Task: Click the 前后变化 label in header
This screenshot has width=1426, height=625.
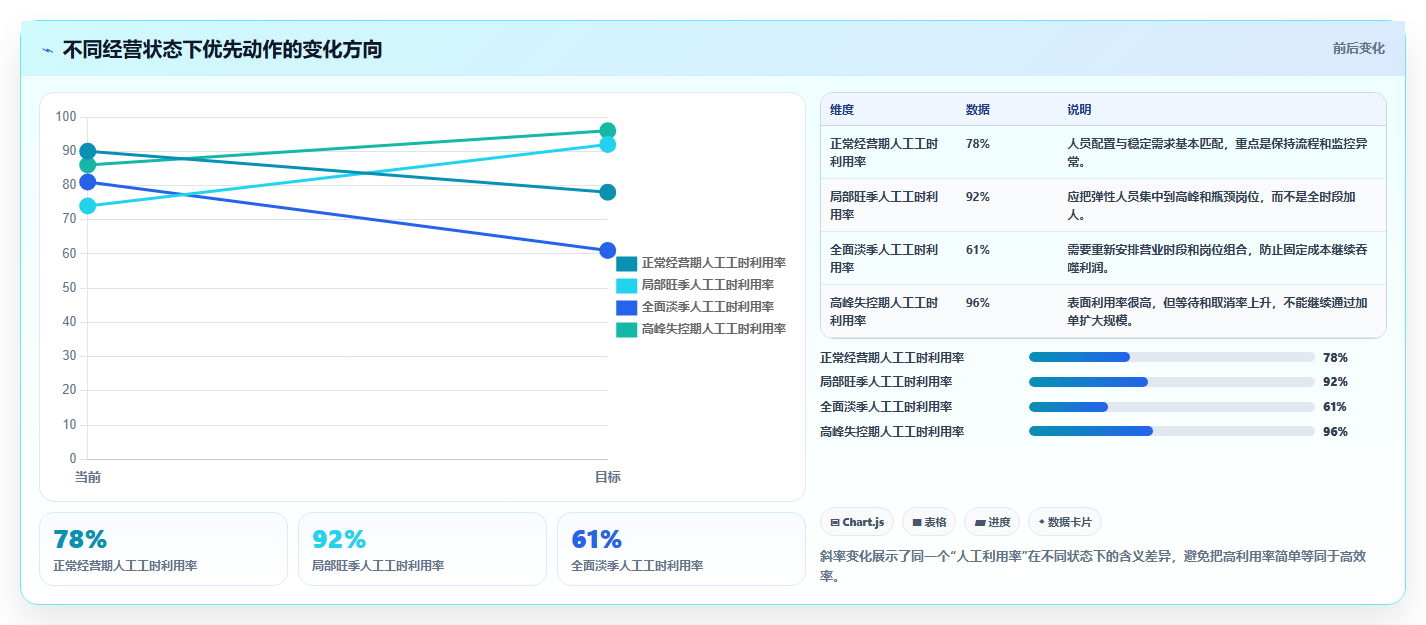Action: (x=1358, y=48)
